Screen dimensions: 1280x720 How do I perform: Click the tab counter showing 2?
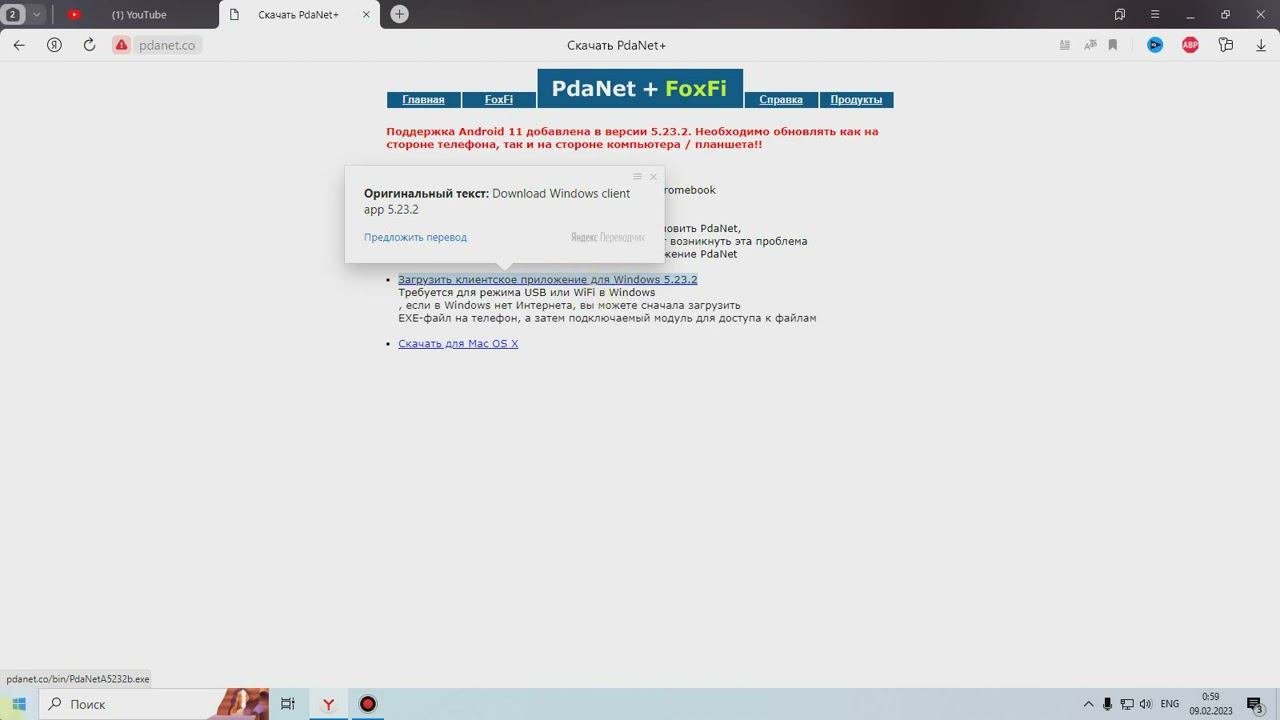click(13, 14)
